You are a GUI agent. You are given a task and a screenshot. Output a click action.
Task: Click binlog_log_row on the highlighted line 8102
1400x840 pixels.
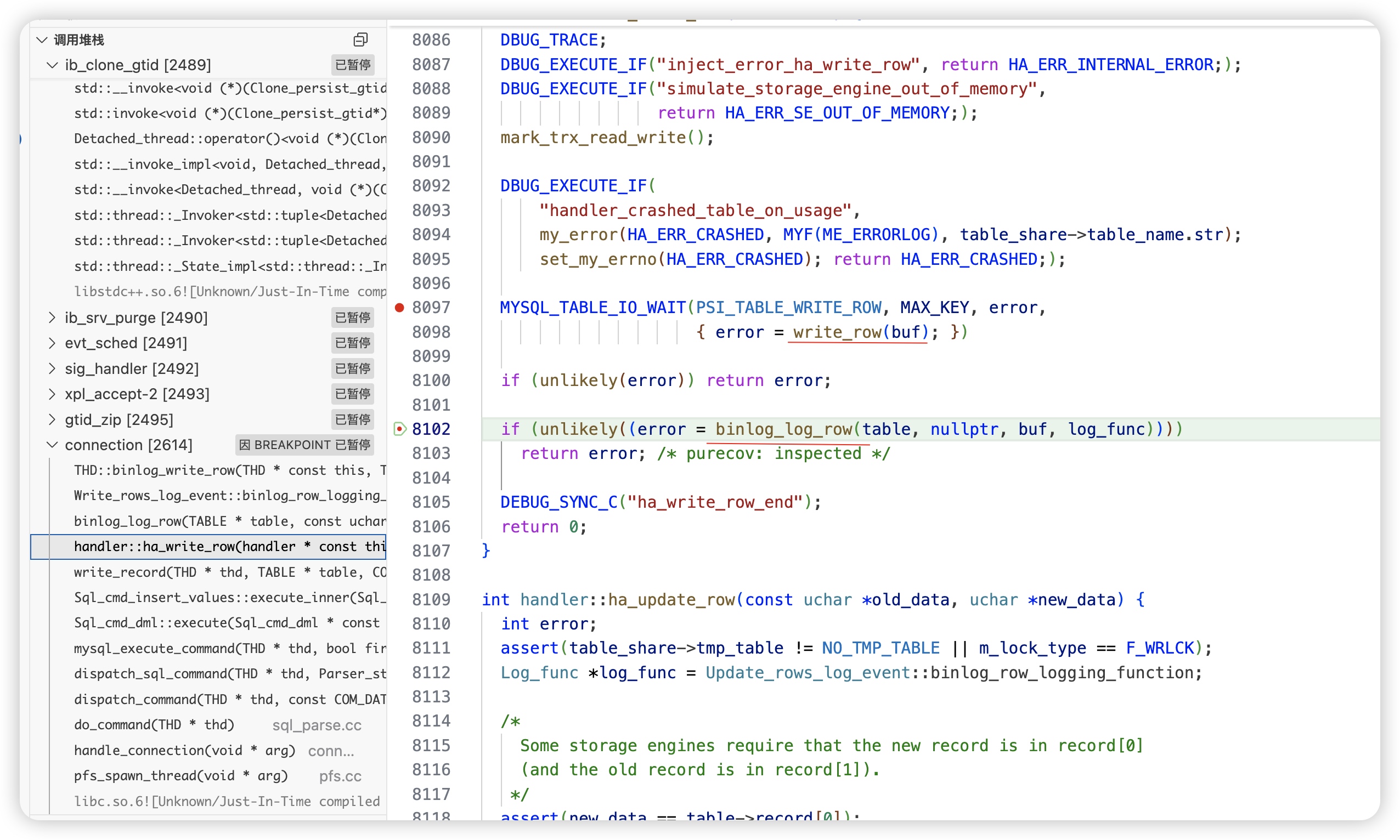[784, 429]
